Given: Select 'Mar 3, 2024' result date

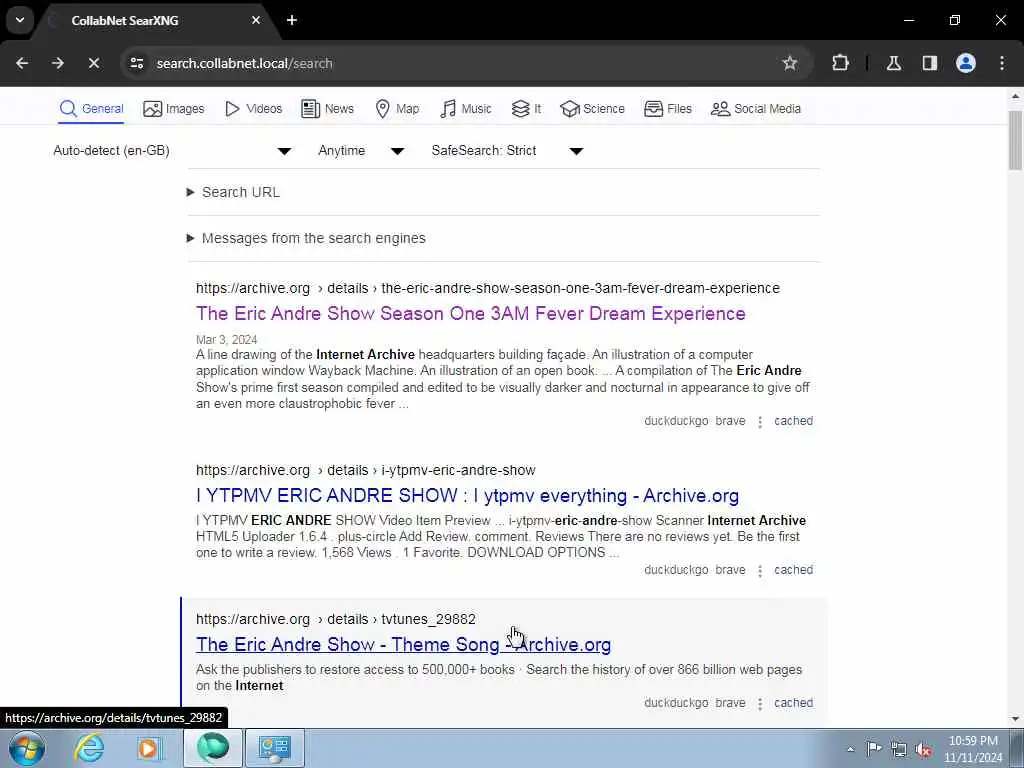Looking at the screenshot, I should coord(227,340).
